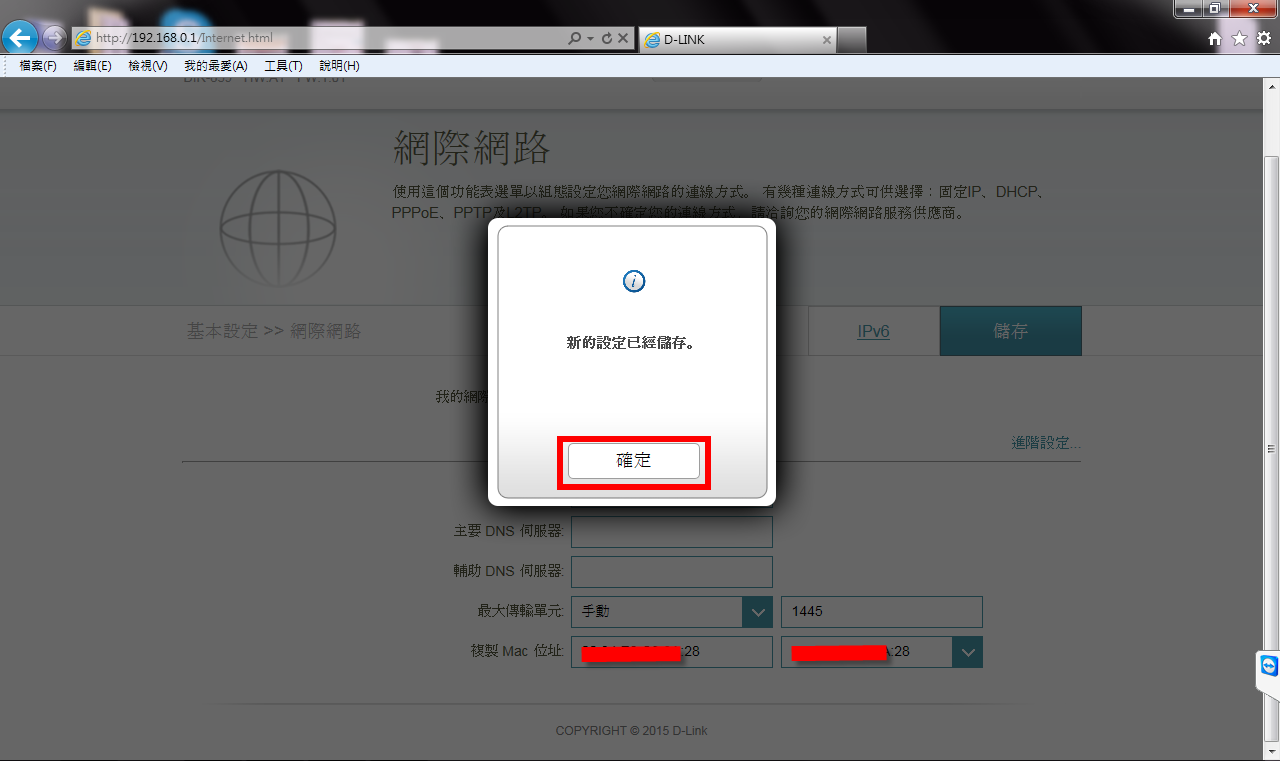Open the 進階設定 link
1280x761 pixels.
pos(1046,443)
